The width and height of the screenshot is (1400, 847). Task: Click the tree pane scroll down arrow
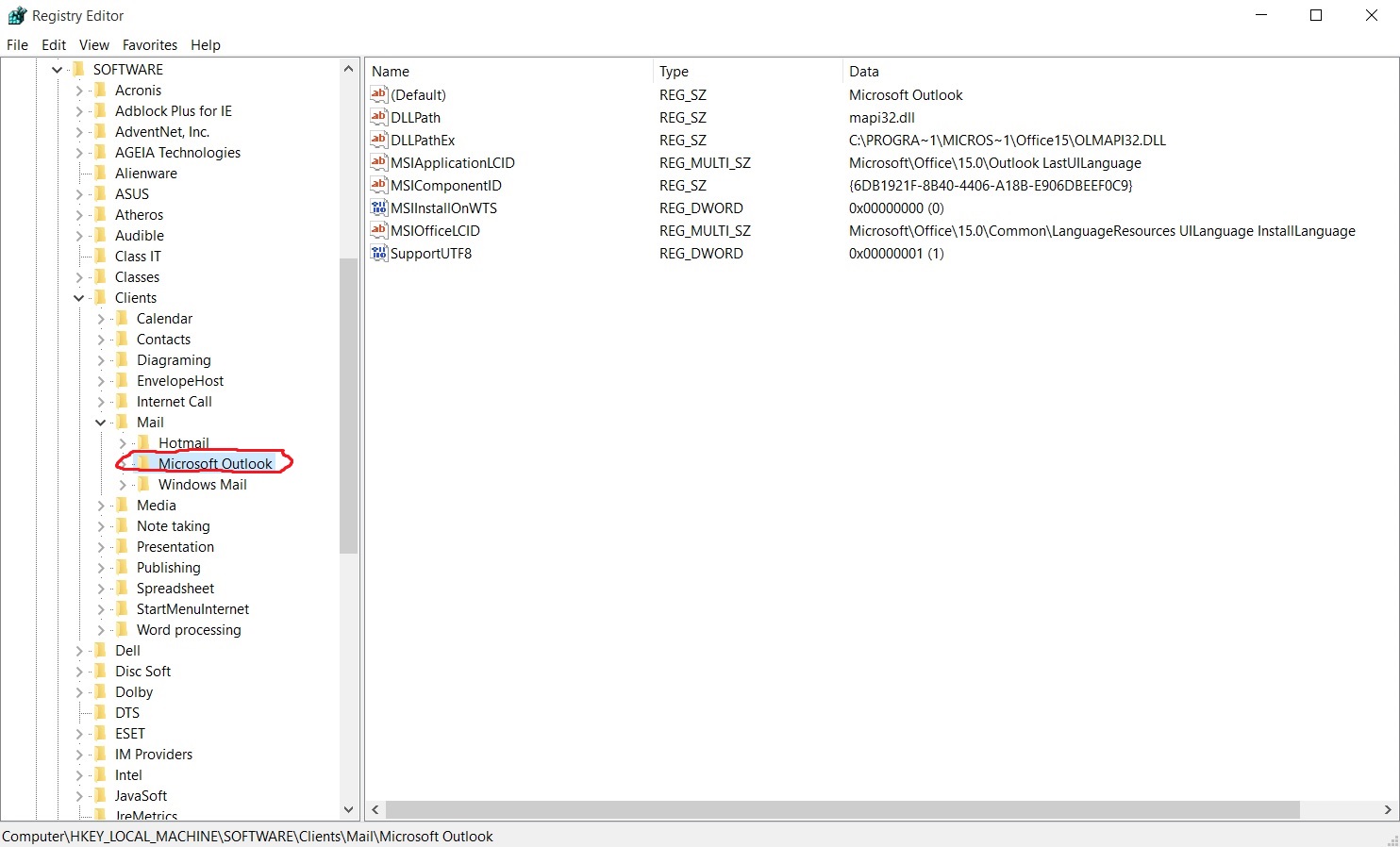pyautogui.click(x=348, y=809)
